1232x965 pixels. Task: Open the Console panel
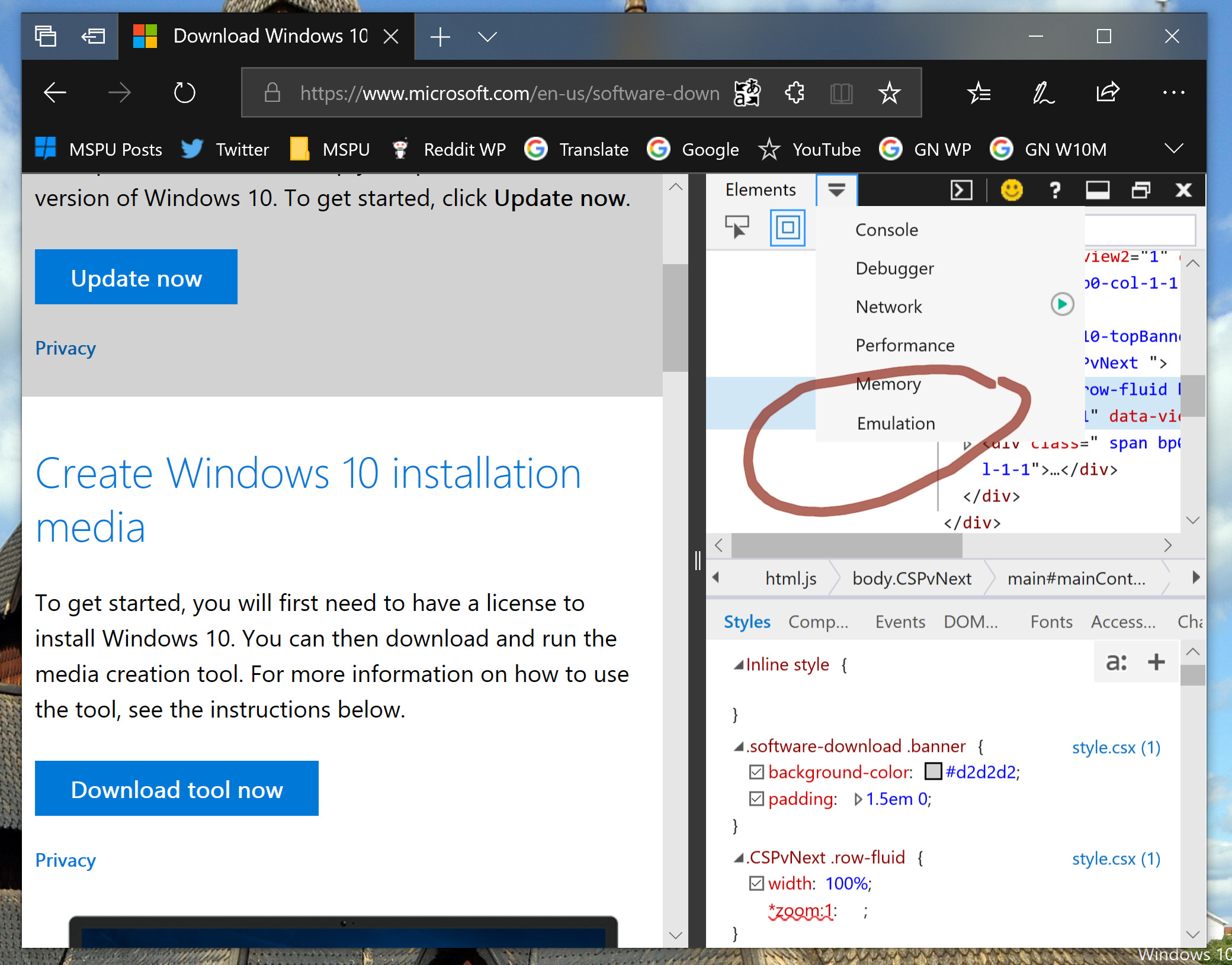[887, 229]
